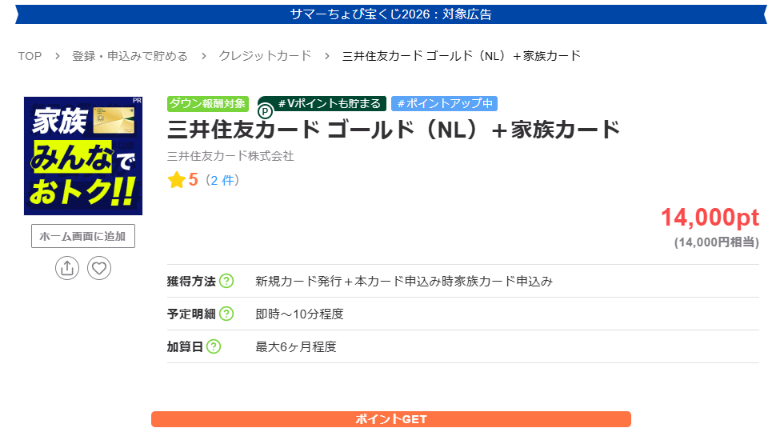
Task: Click the green P point badge icon
Action: pyautogui.click(x=265, y=112)
